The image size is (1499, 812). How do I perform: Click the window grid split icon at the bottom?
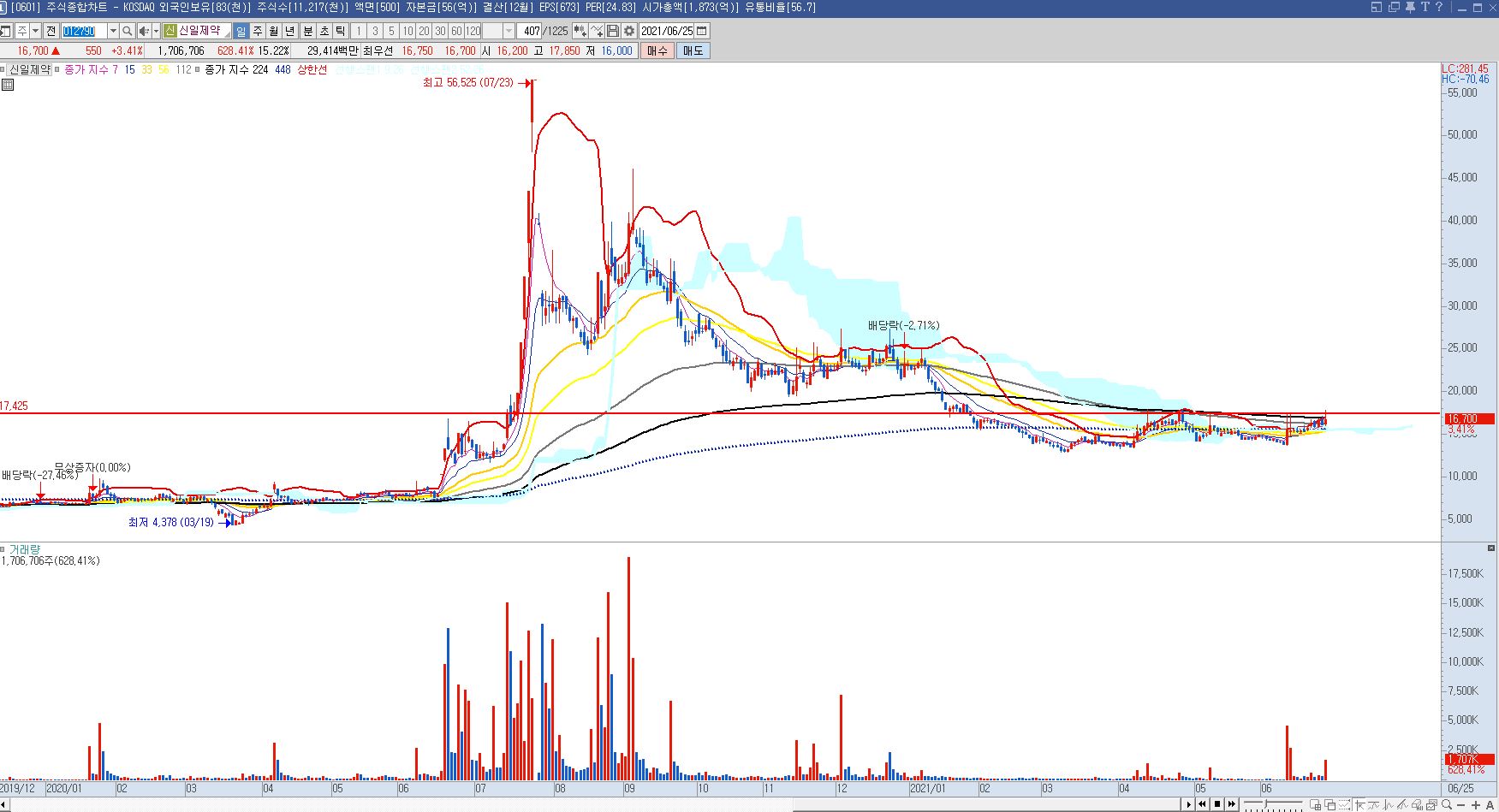[x=1315, y=804]
